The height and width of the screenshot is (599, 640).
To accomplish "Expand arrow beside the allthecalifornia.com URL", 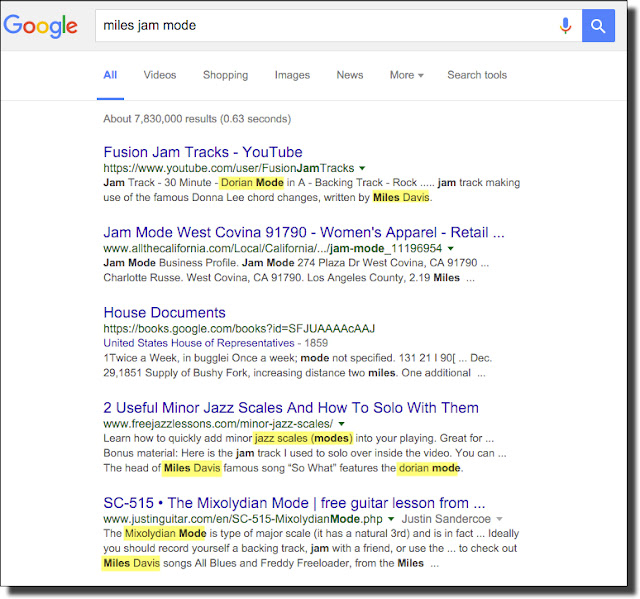I will (451, 248).
